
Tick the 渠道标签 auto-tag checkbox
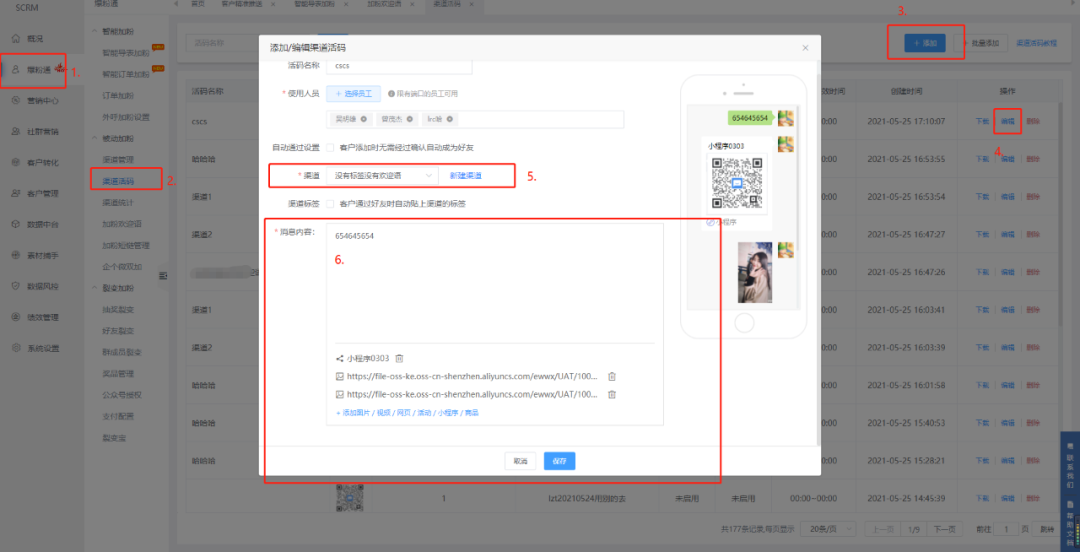click(330, 203)
